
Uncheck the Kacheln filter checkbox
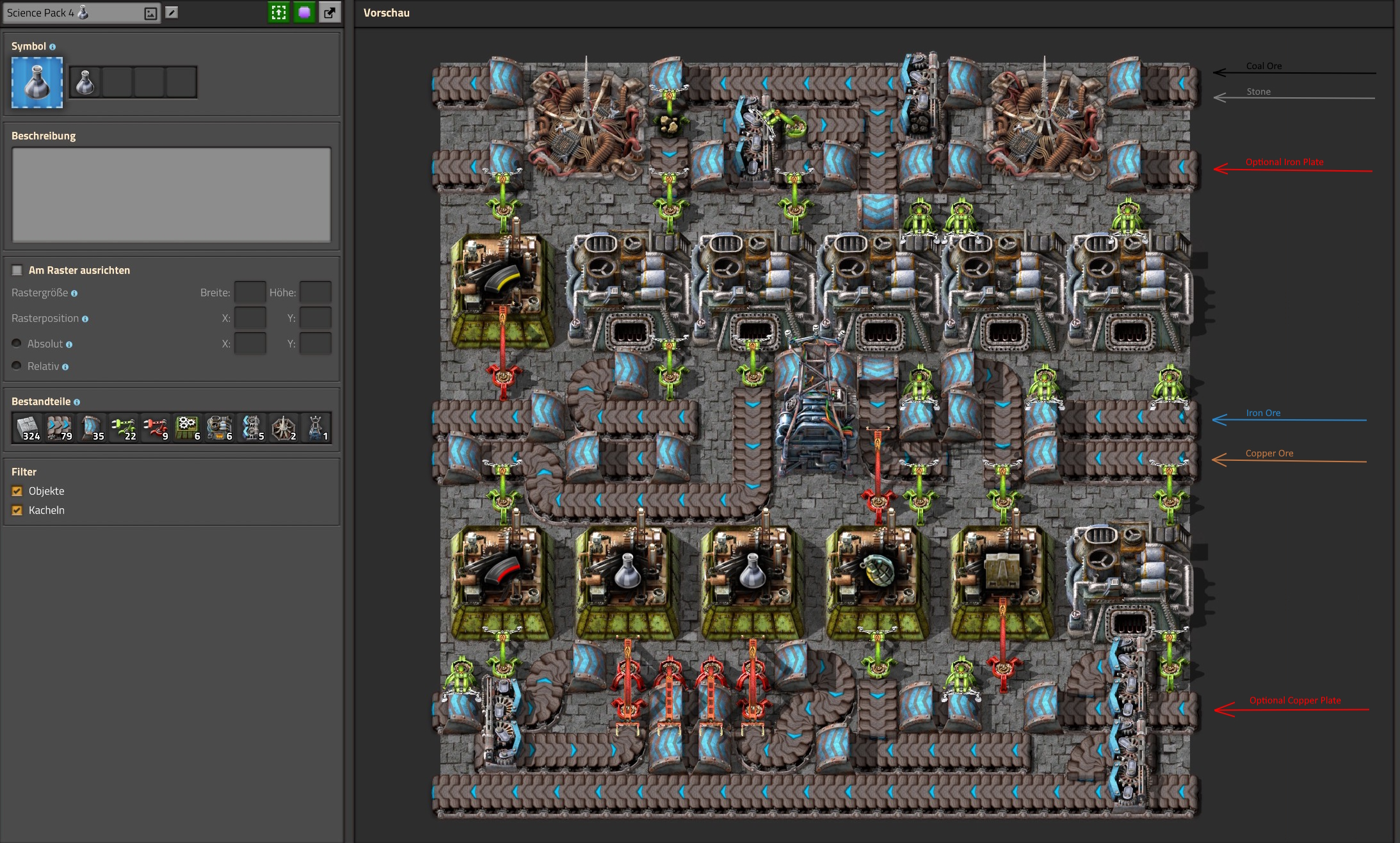coord(17,510)
